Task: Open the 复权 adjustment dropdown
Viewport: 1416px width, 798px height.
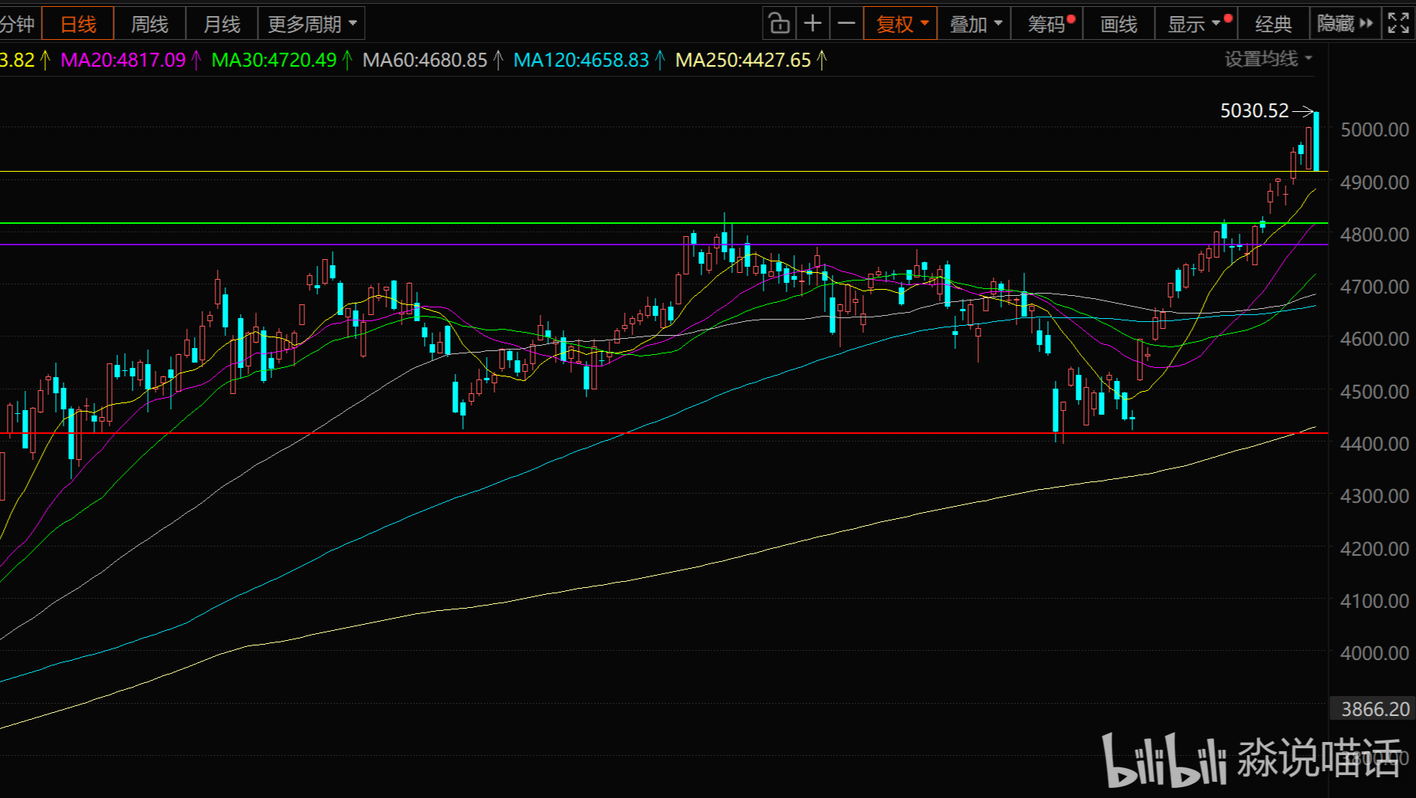Action: (902, 24)
